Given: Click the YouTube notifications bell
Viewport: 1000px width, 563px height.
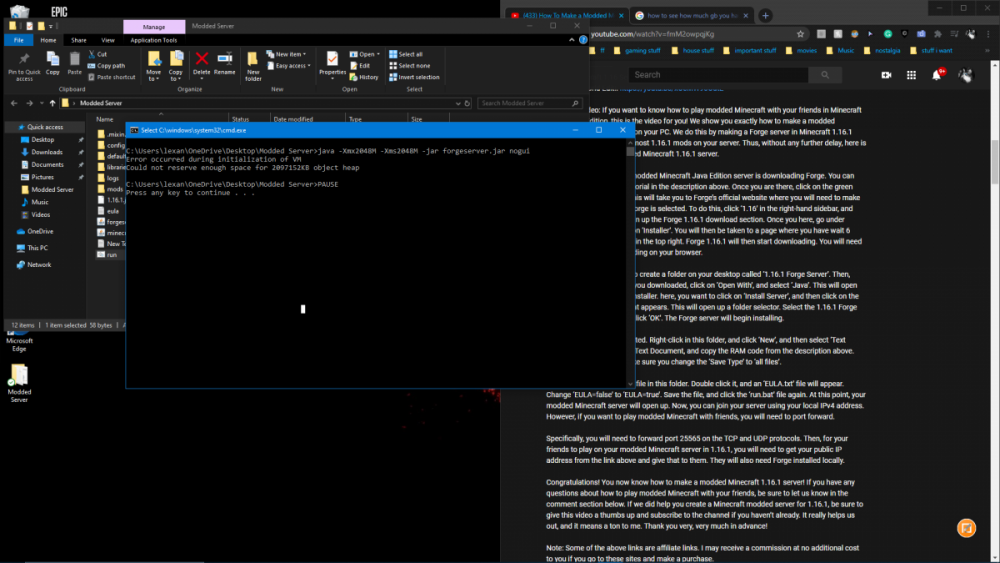Looking at the screenshot, I should [938, 74].
